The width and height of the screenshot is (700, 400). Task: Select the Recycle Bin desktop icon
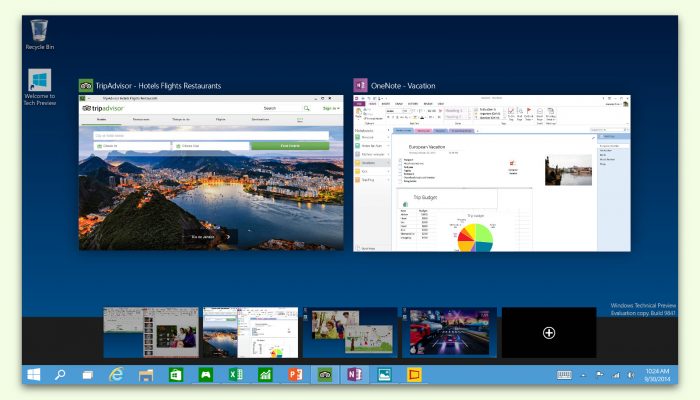tap(40, 34)
